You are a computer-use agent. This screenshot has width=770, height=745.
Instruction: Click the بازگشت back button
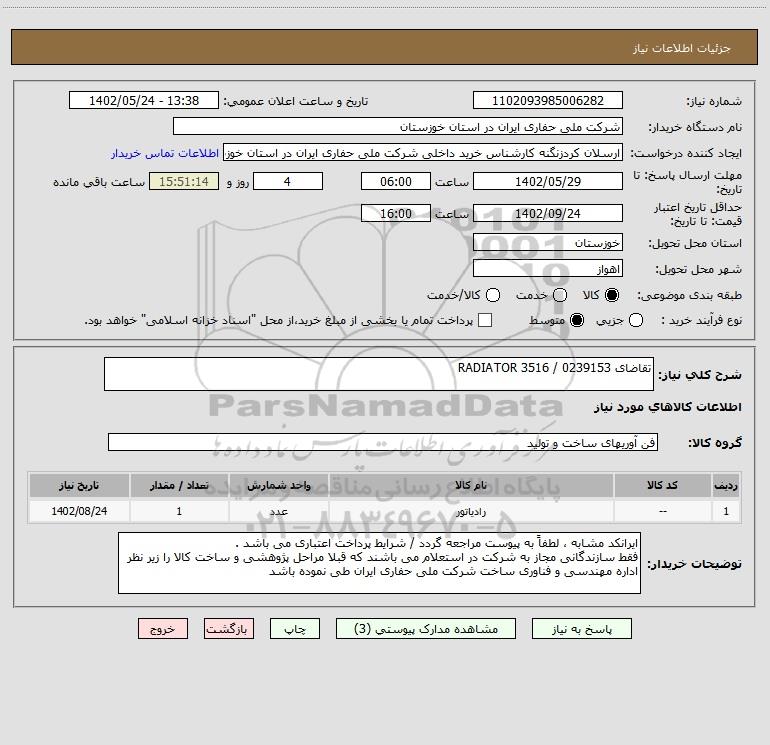(229, 629)
